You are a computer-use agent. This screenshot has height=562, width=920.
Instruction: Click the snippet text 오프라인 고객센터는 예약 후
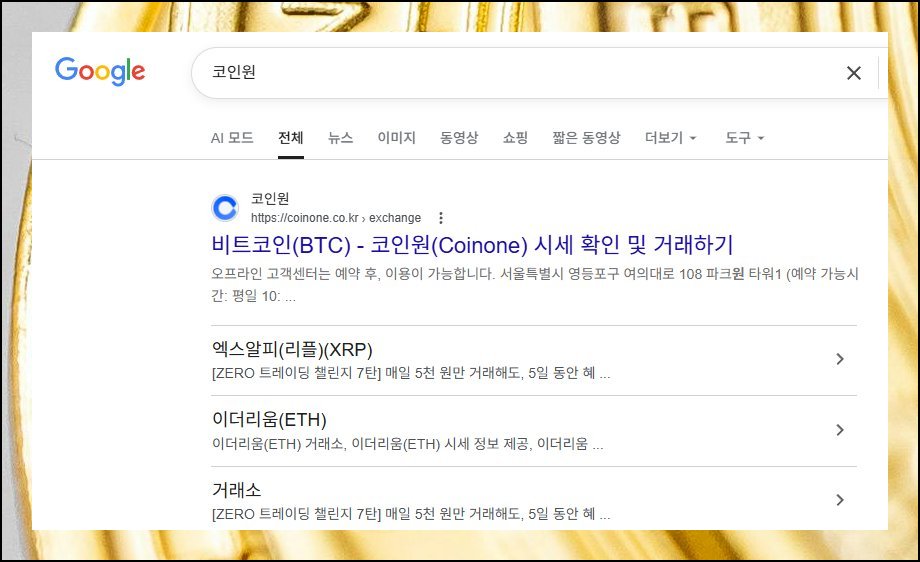click(294, 274)
